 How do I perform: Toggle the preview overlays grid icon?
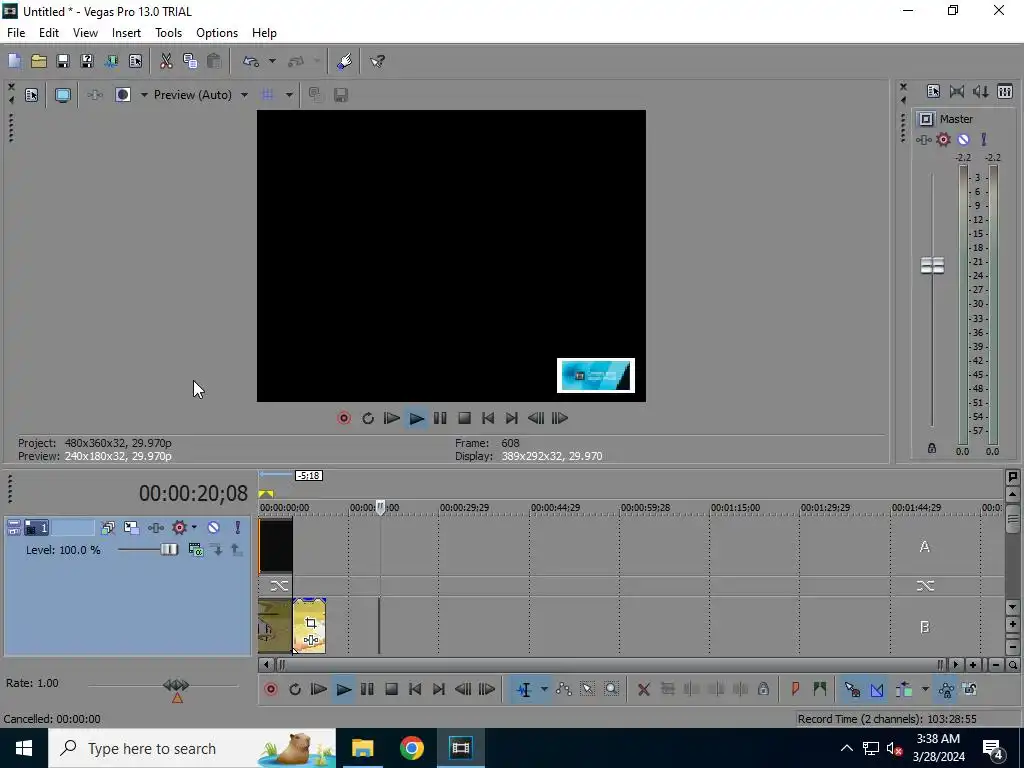(267, 95)
